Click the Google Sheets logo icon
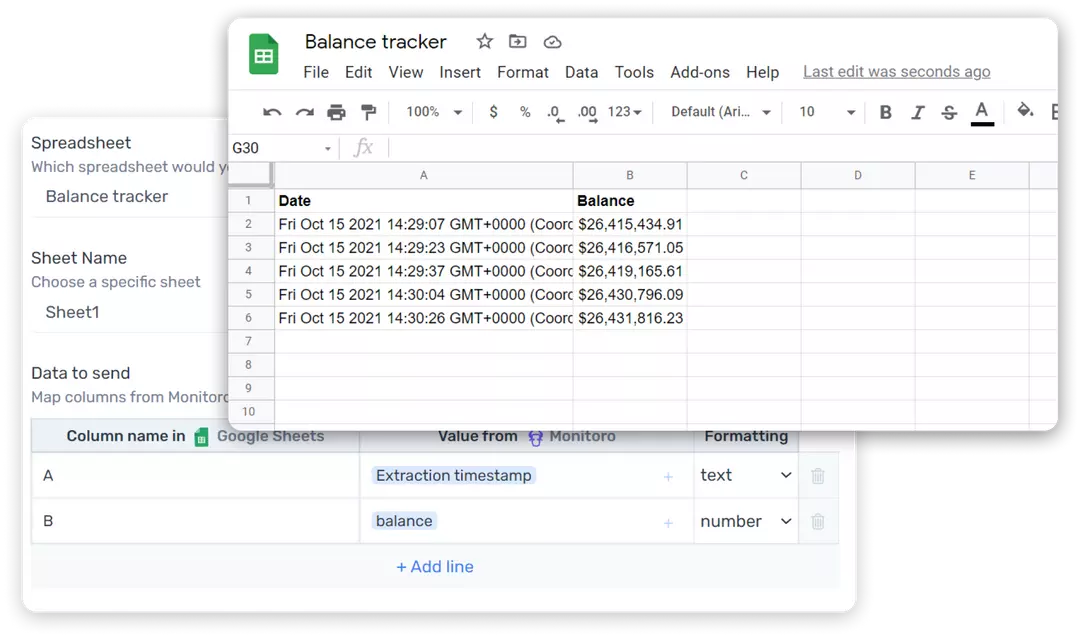The height and width of the screenshot is (638, 1080). coord(263,54)
